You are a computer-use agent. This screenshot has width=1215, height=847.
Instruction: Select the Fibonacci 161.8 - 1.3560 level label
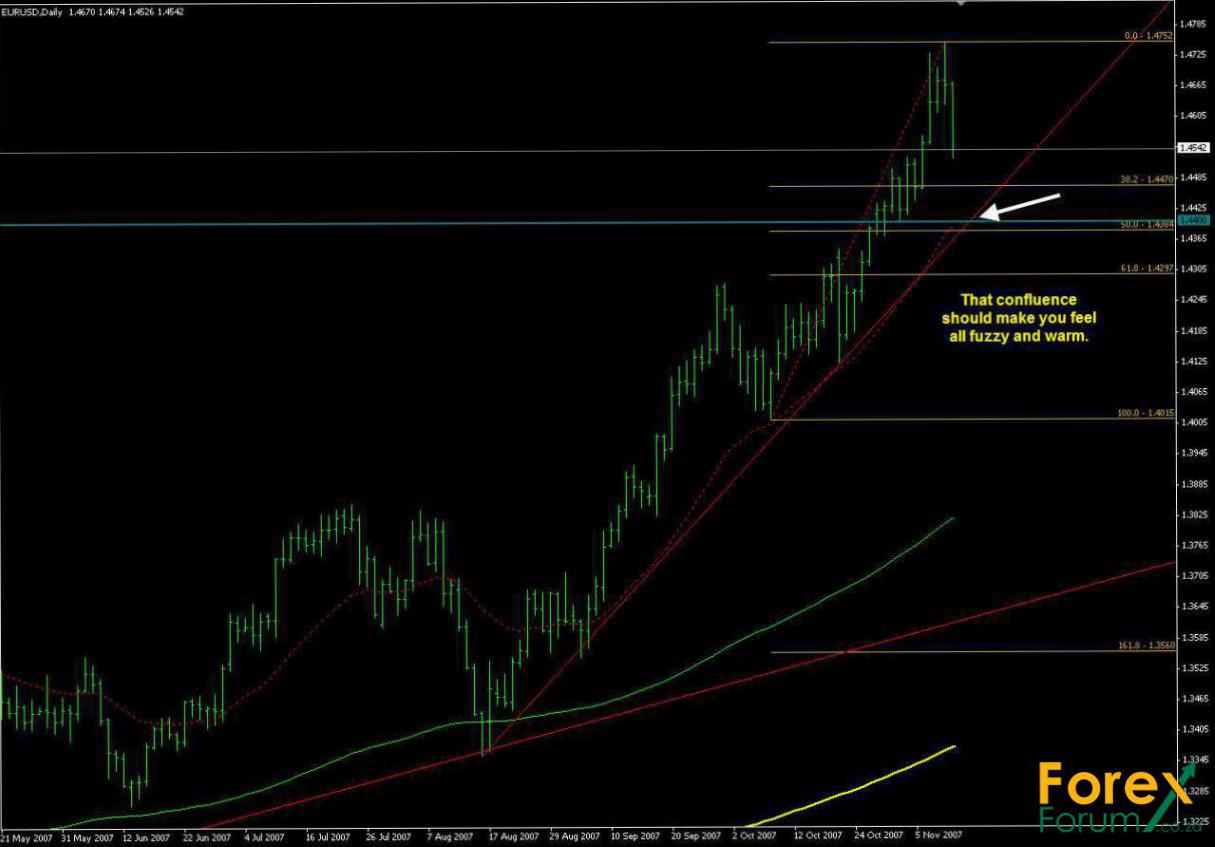[1144, 647]
